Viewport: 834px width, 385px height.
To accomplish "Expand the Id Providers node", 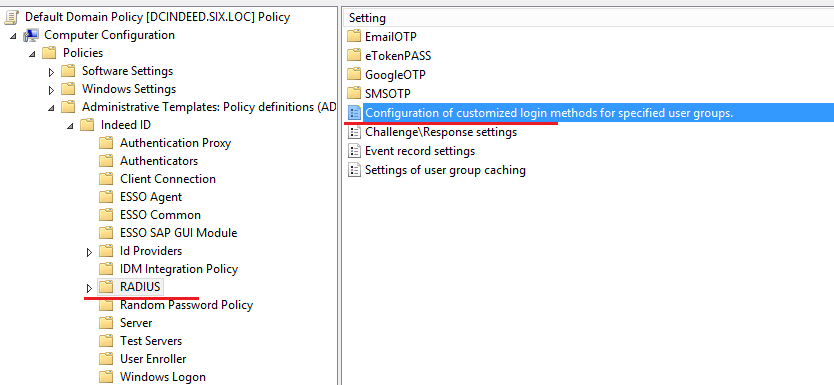I will click(x=89, y=252).
